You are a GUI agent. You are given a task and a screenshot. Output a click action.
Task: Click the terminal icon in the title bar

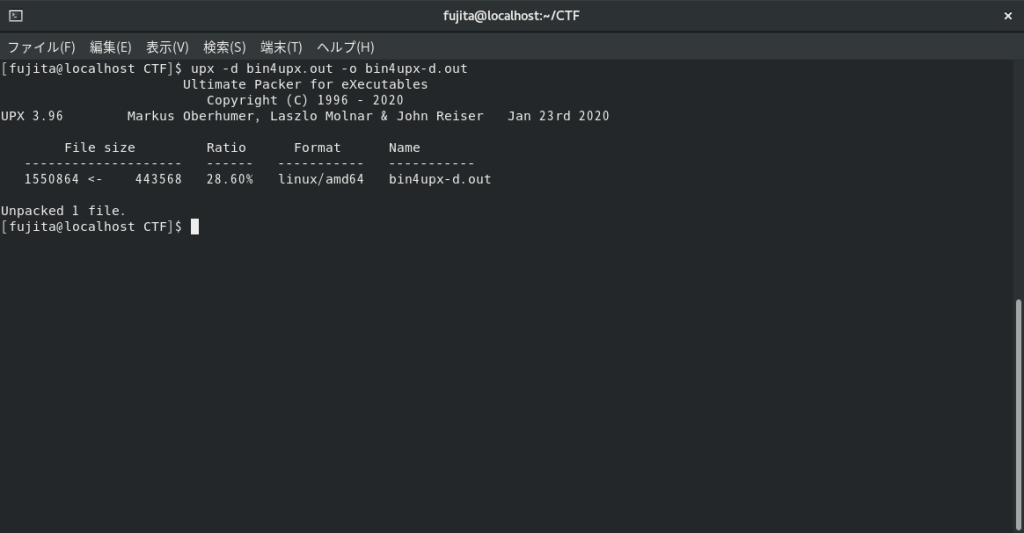coord(15,16)
